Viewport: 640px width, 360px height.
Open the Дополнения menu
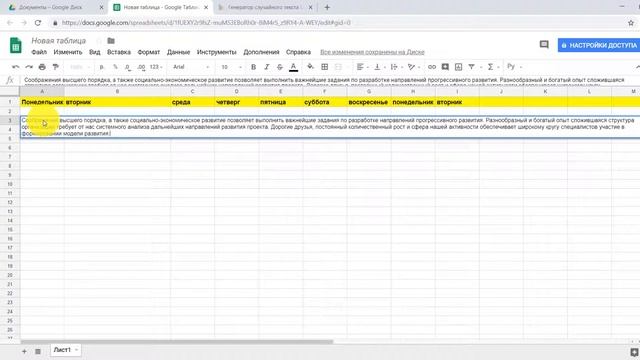click(261, 52)
